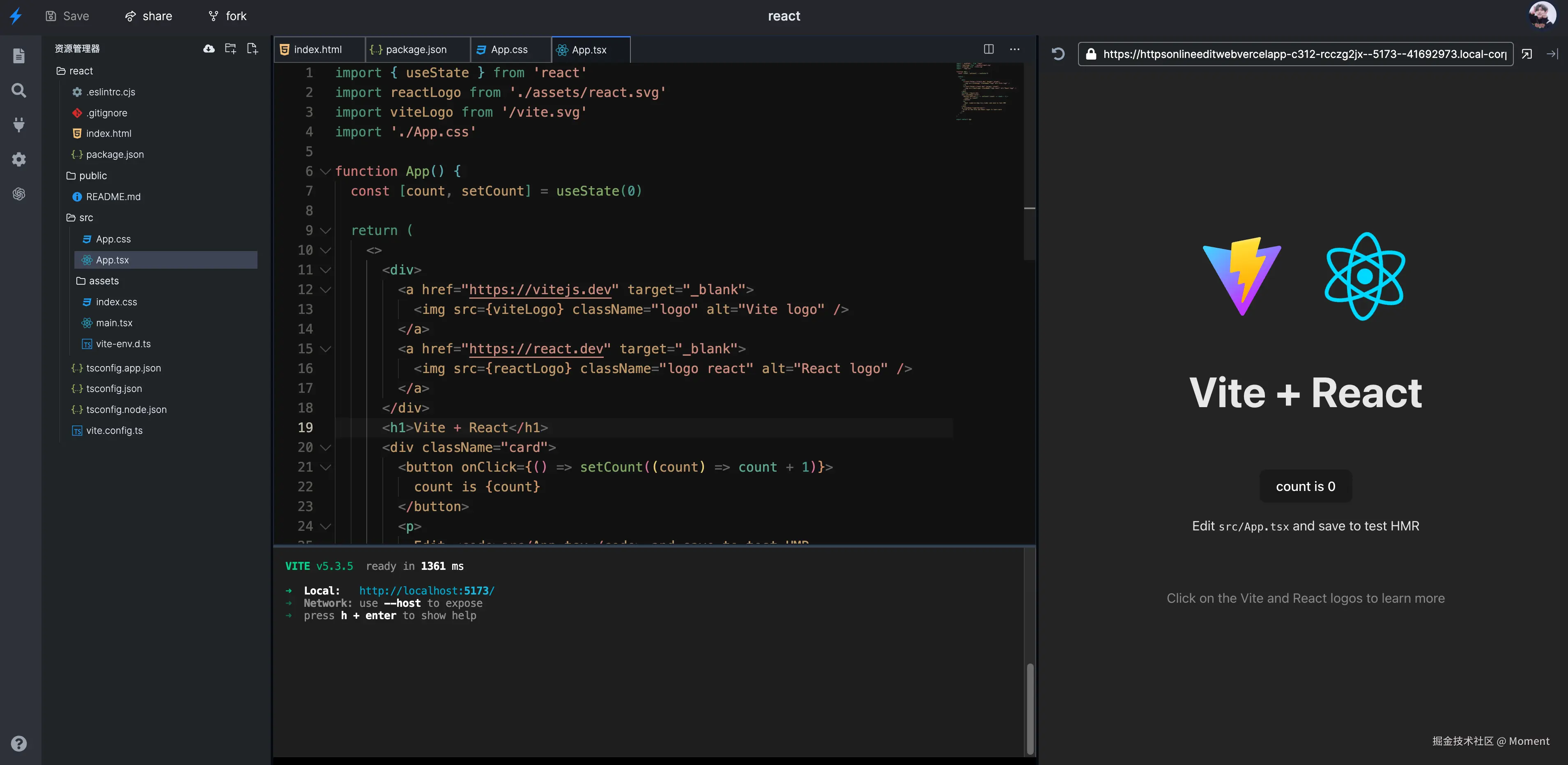
Task: Fold the function App code block
Action: (326, 172)
